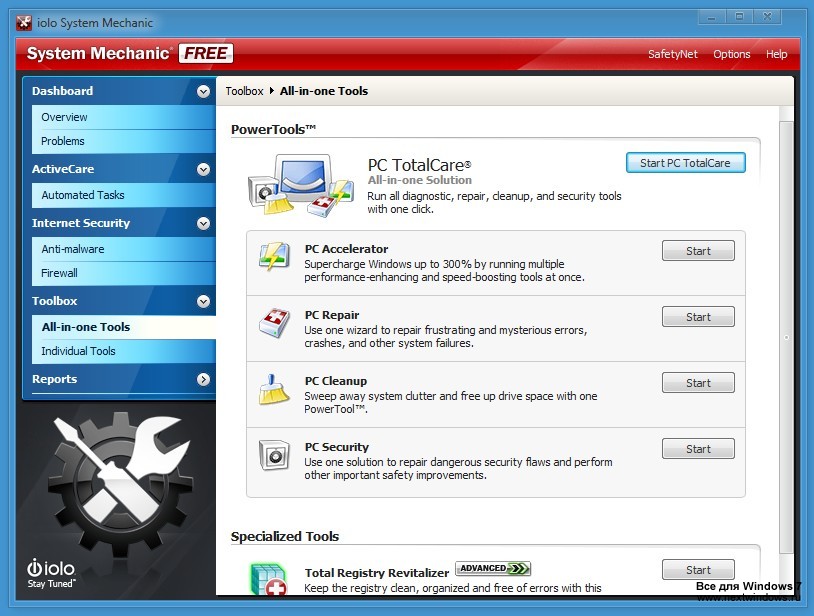Click the PC TotalCare title text
The width and height of the screenshot is (814, 616).
point(419,165)
